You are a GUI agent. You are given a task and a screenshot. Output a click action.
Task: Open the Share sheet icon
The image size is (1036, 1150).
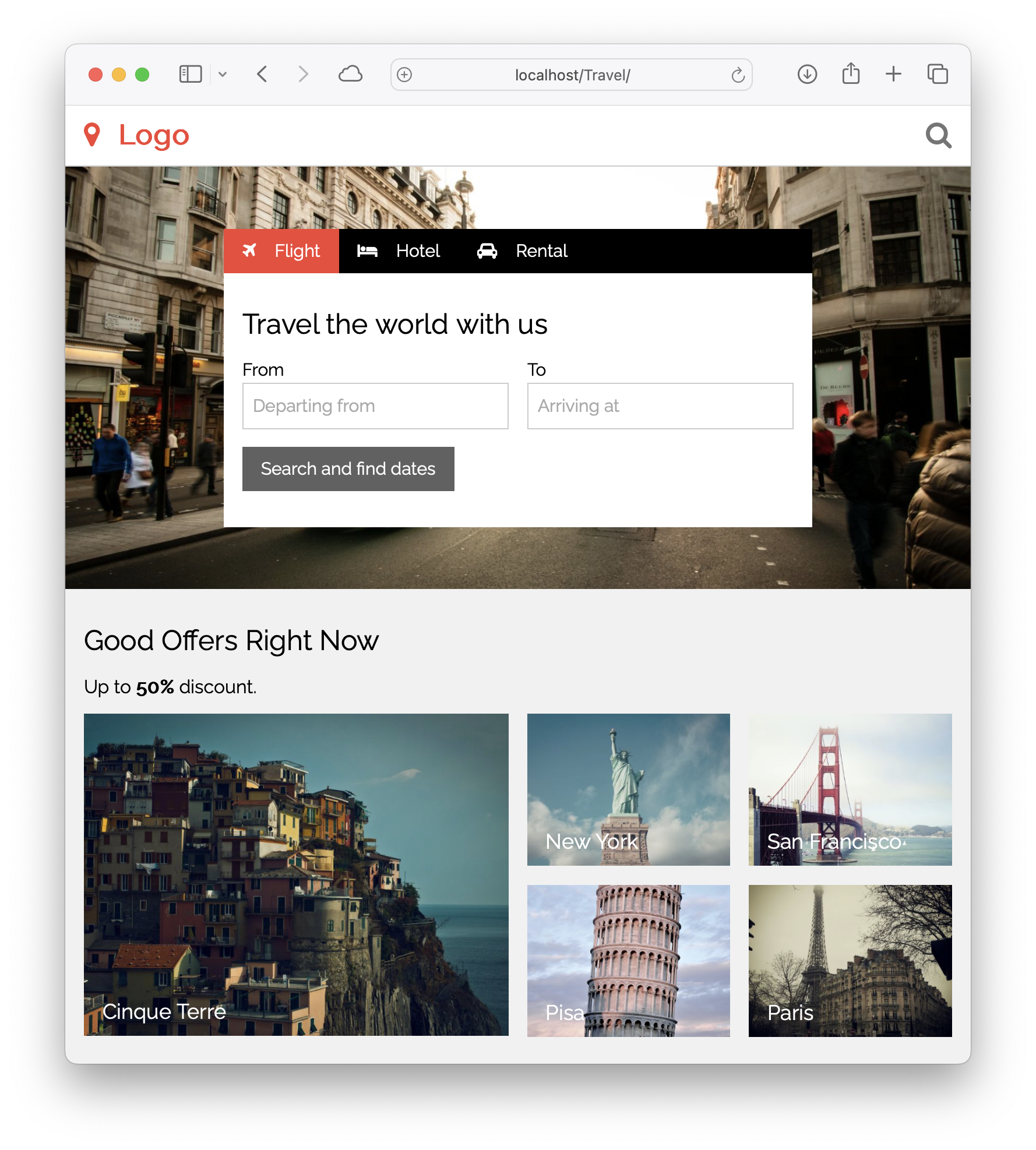(851, 75)
